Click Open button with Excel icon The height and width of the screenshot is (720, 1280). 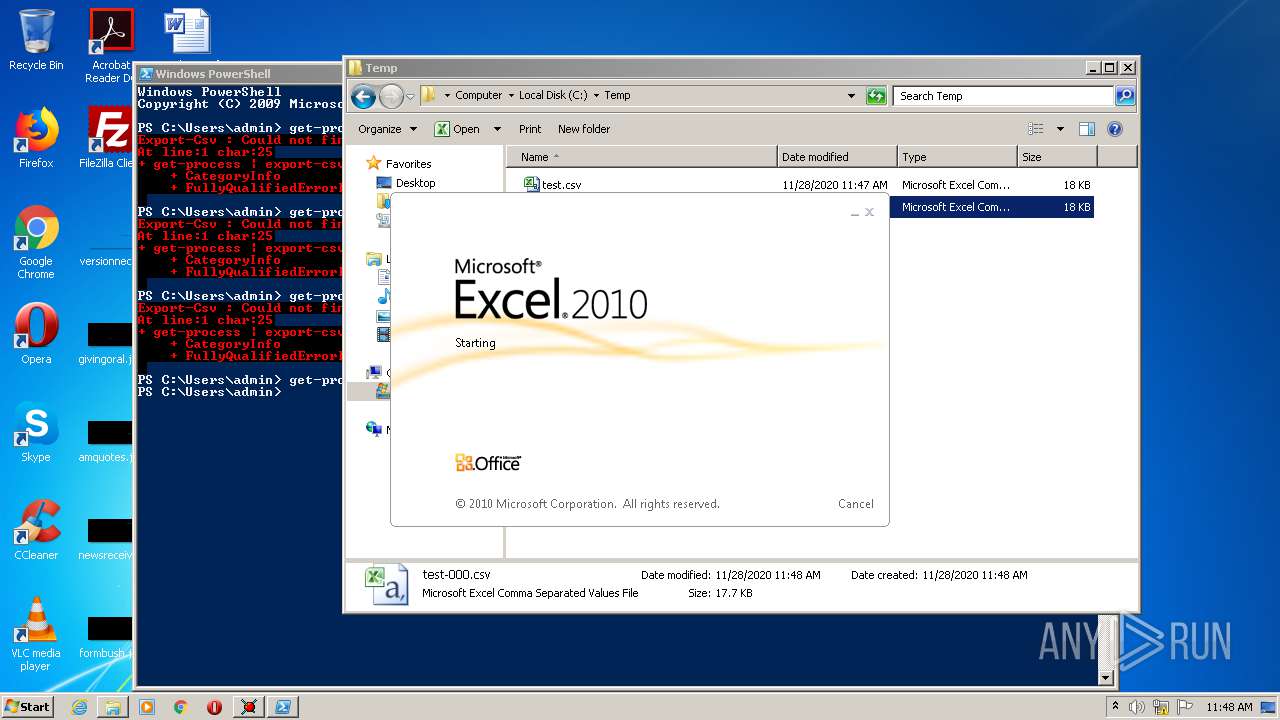457,129
